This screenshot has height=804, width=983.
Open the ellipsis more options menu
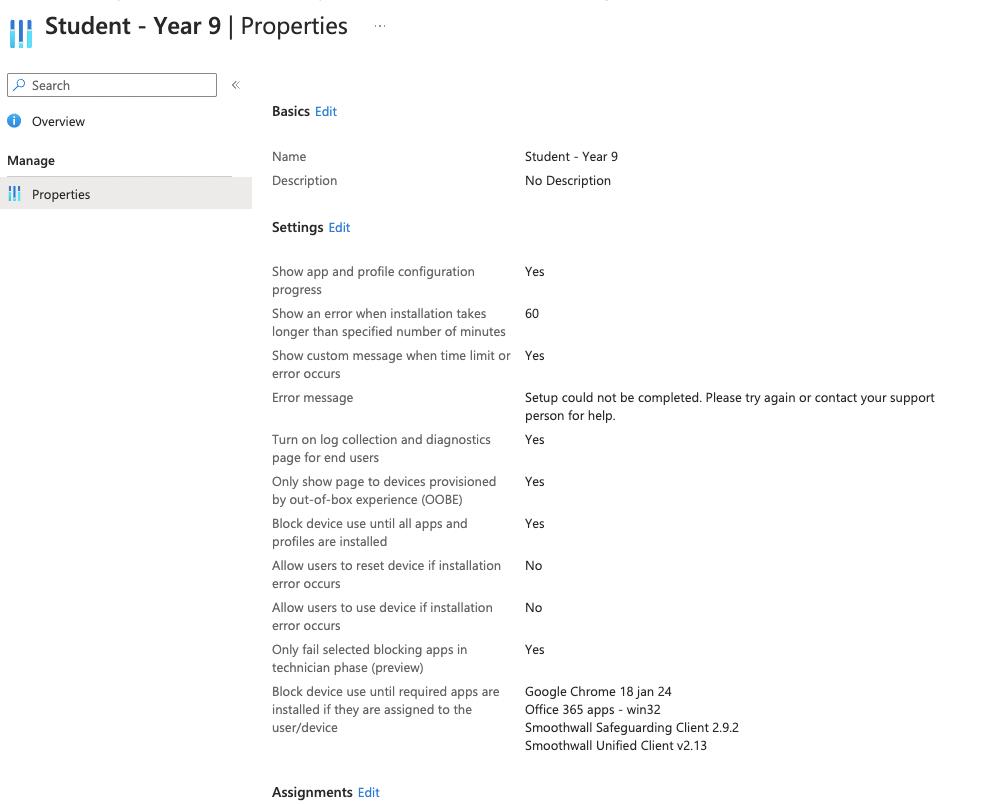[x=380, y=27]
